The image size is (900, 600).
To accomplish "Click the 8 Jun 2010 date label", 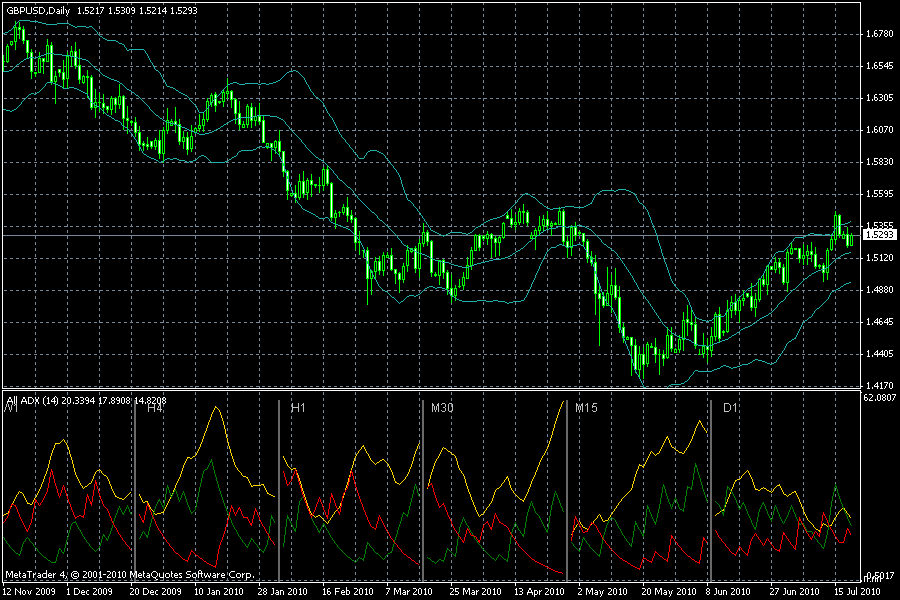I will point(728,591).
